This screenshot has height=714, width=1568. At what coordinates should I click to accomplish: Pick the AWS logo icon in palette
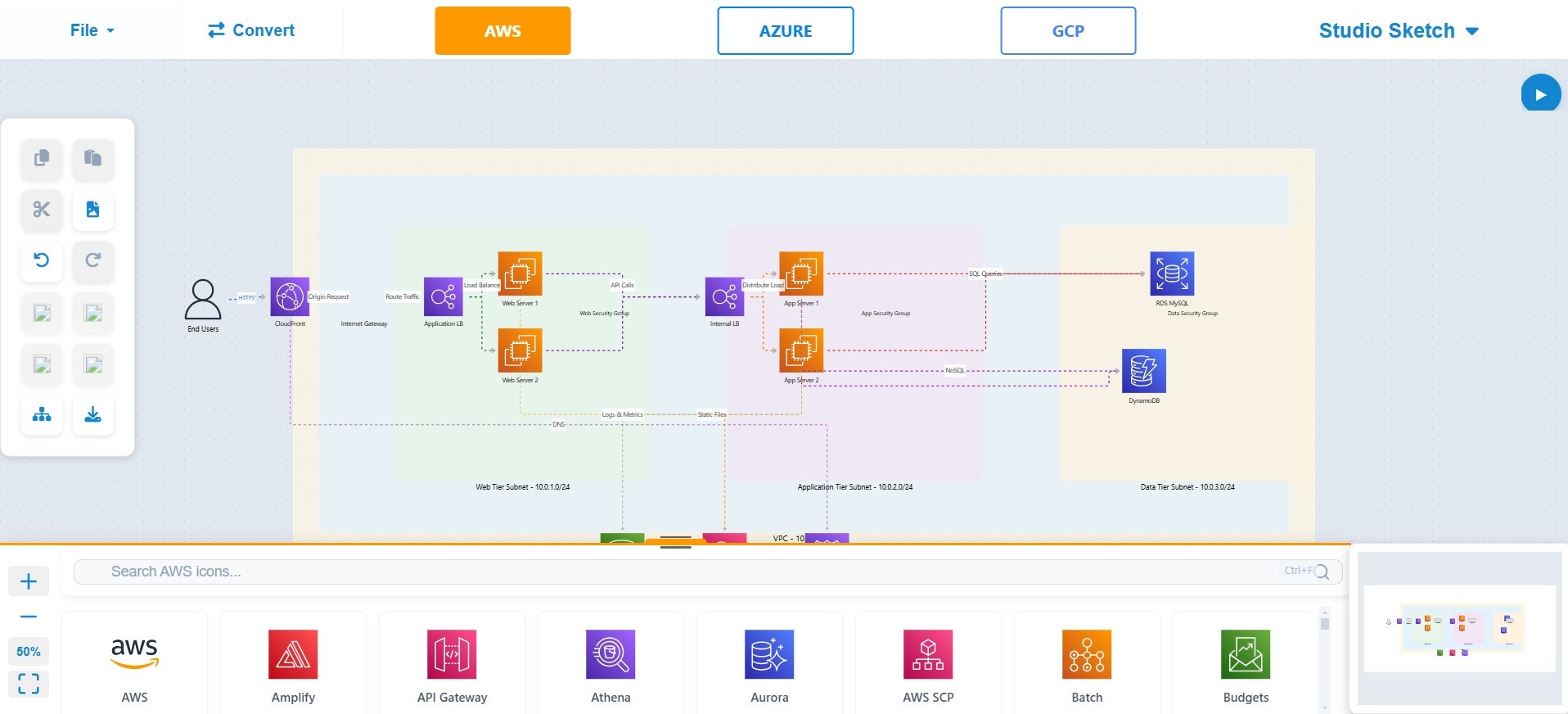pyautogui.click(x=134, y=654)
